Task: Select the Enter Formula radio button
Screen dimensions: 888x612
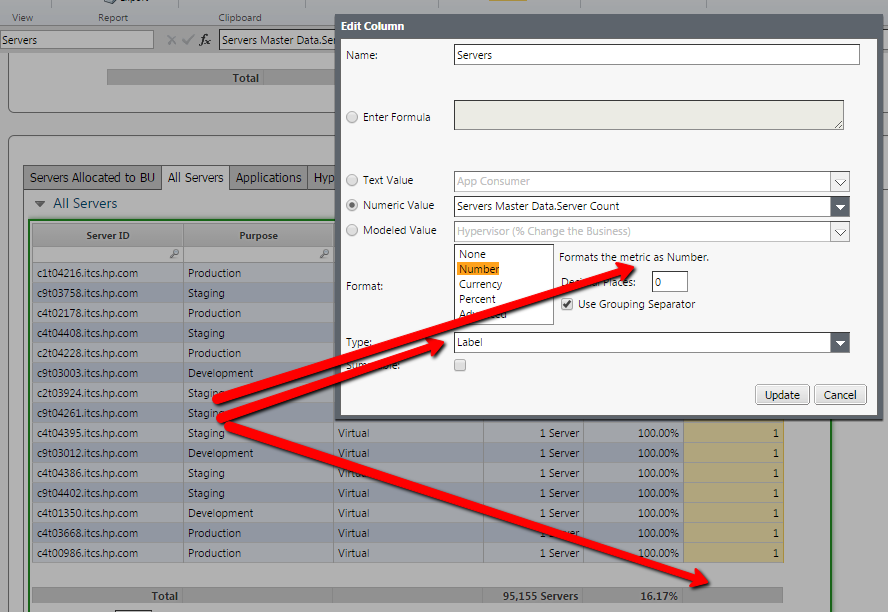Action: click(352, 117)
